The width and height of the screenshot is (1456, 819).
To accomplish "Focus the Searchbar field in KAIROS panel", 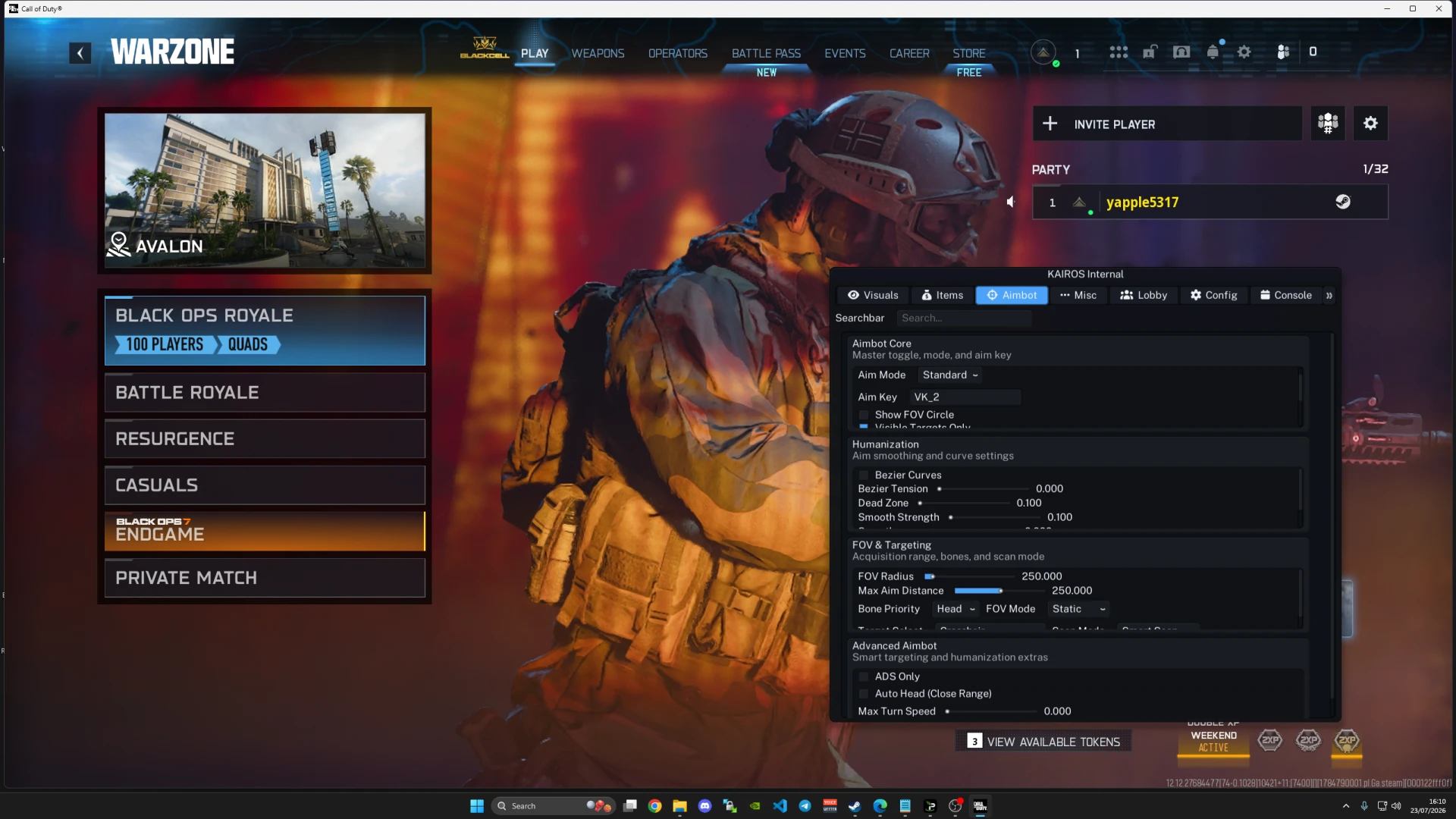I will (964, 318).
